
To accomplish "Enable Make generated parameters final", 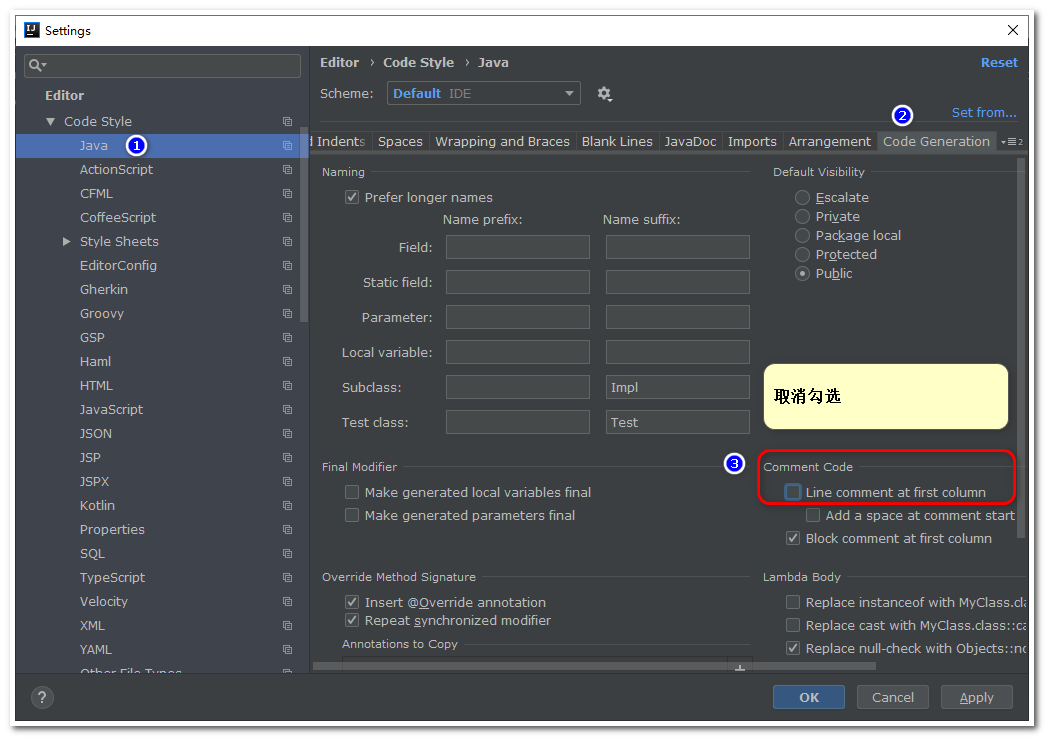I will (352, 515).
